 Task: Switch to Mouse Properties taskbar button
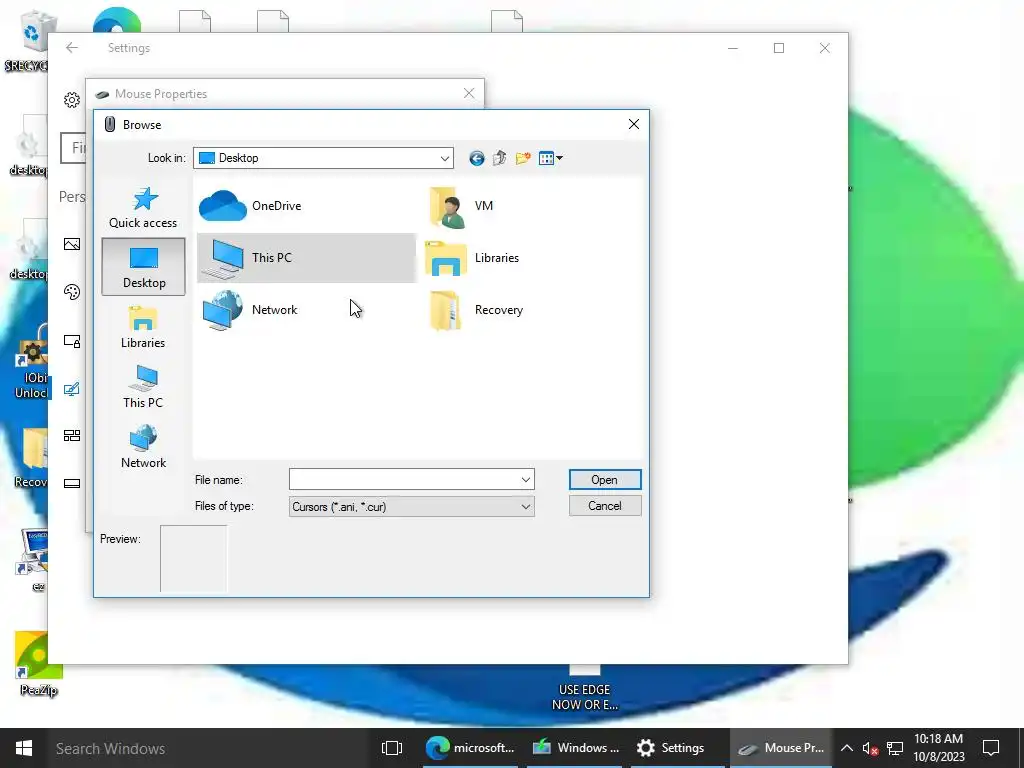[x=781, y=748]
